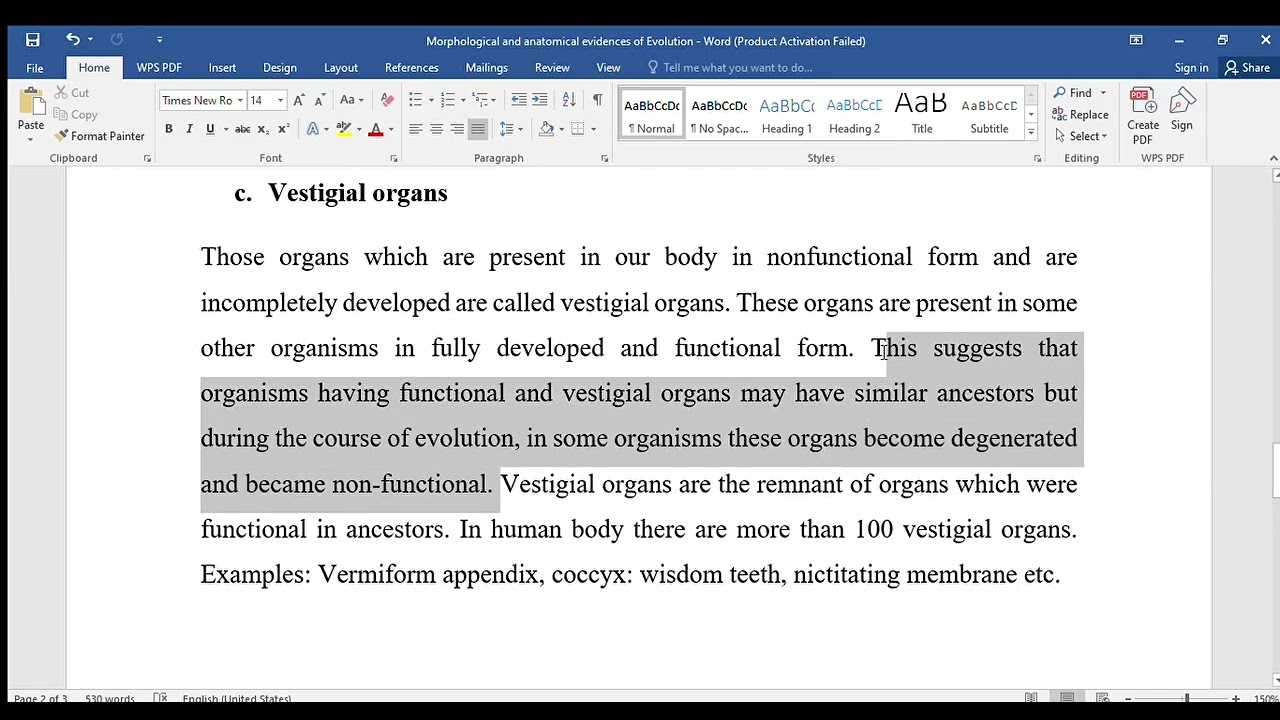Image resolution: width=1280 pixels, height=720 pixels.
Task: Open the Change Case menu
Action: pyautogui.click(x=351, y=100)
